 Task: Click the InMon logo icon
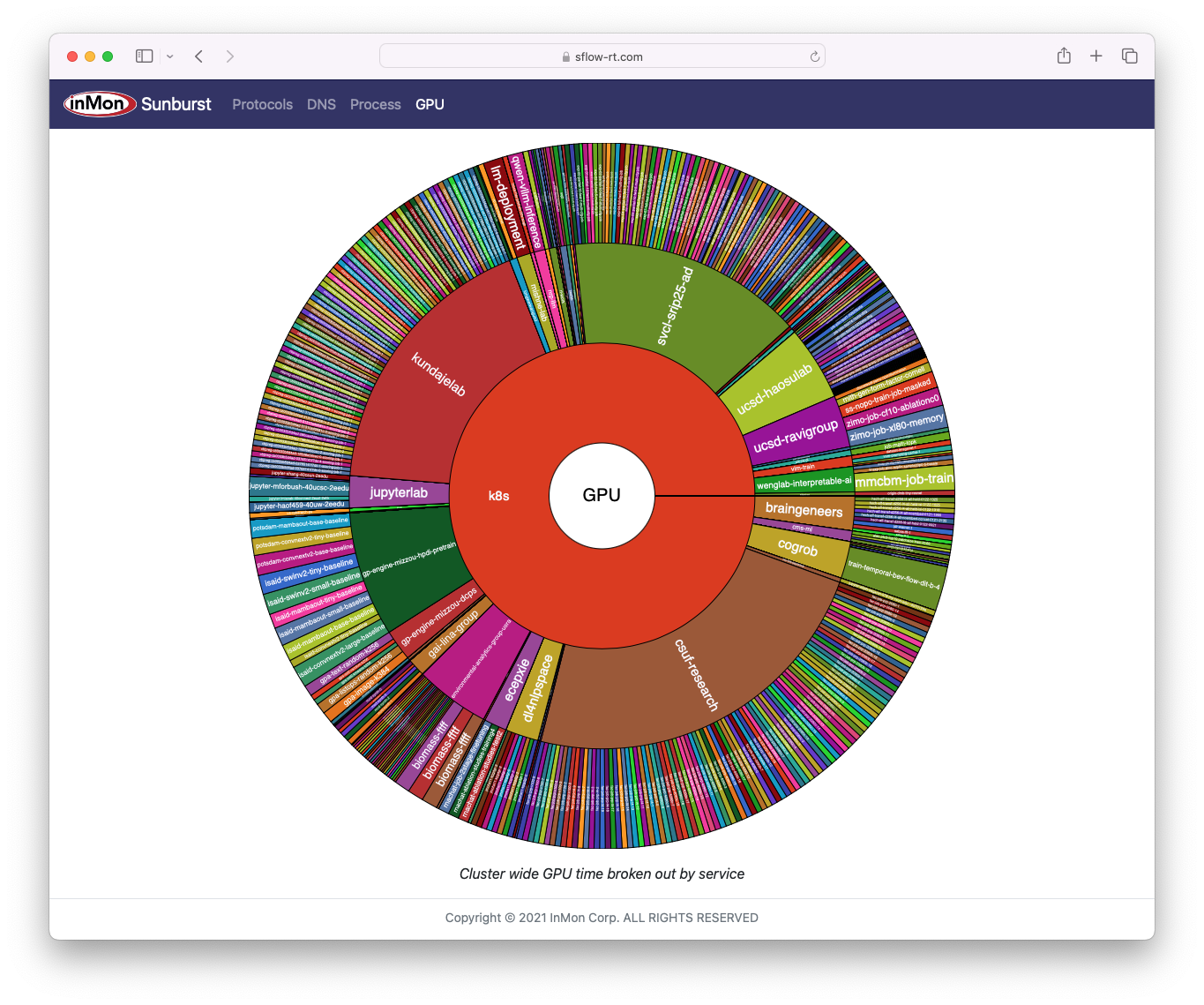pyautogui.click(x=100, y=104)
